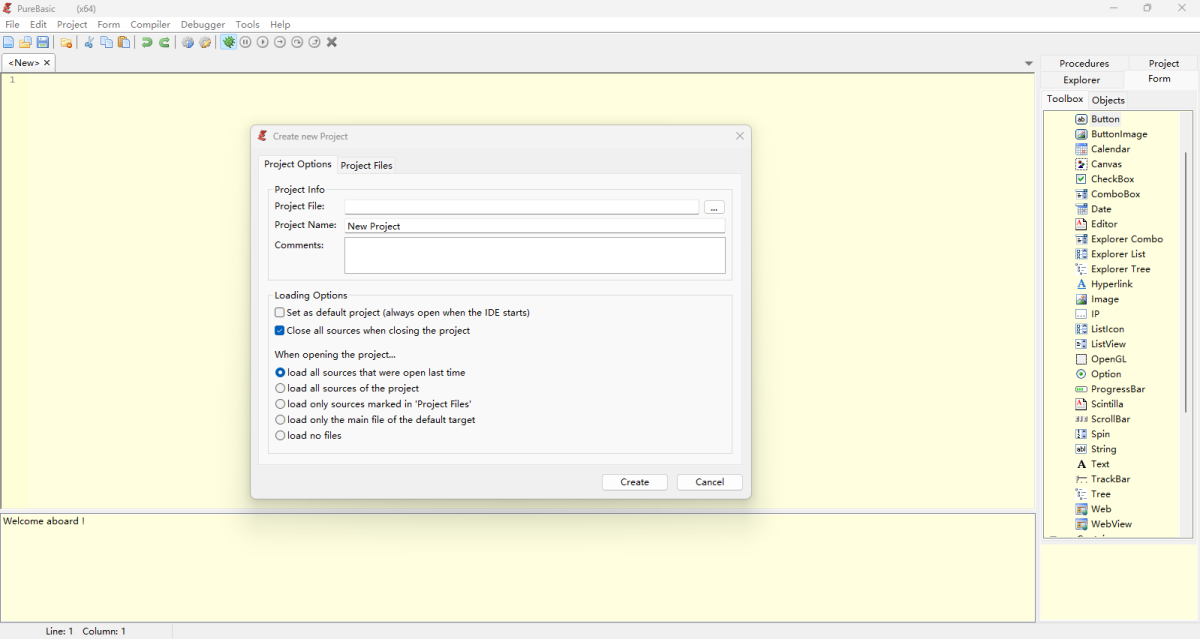Screen dimensions: 1200x639
Task: Select the Canvas gadget in Toolbox
Action: point(1106,164)
